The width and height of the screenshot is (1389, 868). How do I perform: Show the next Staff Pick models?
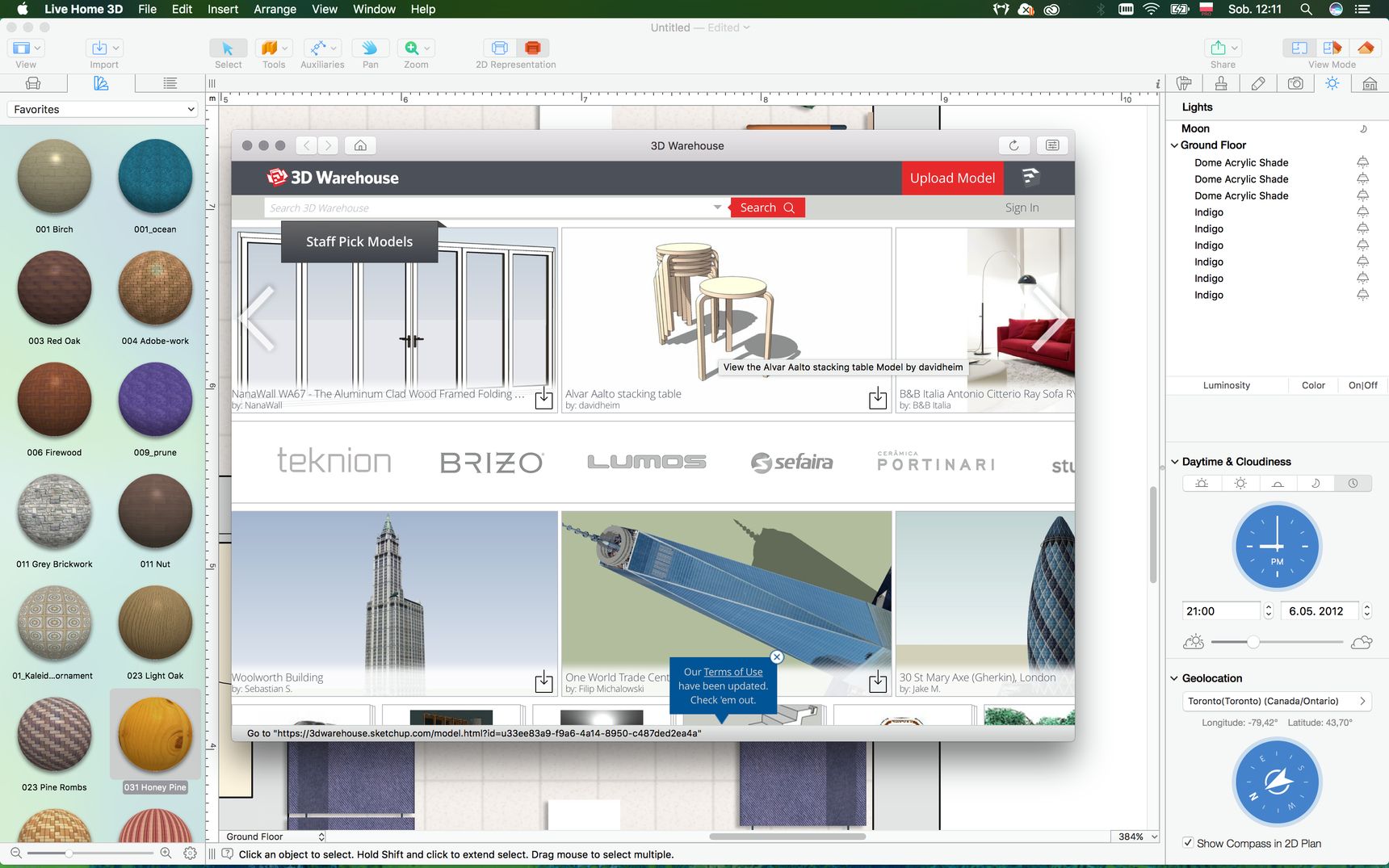(1049, 317)
